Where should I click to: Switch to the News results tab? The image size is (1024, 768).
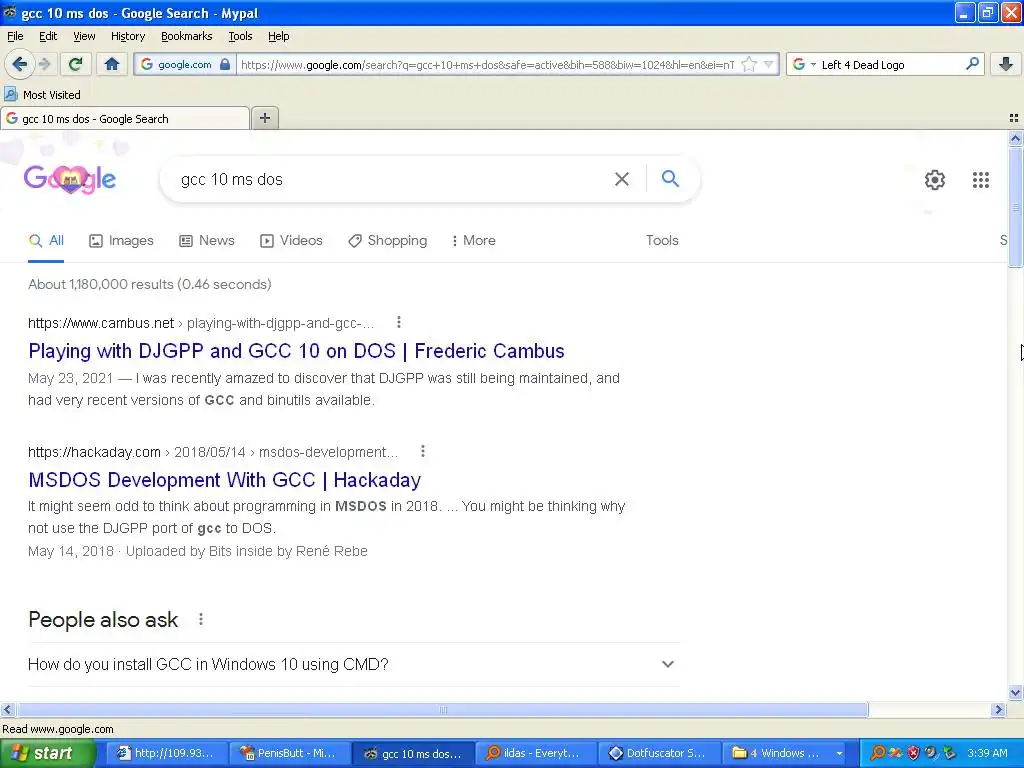click(x=206, y=240)
